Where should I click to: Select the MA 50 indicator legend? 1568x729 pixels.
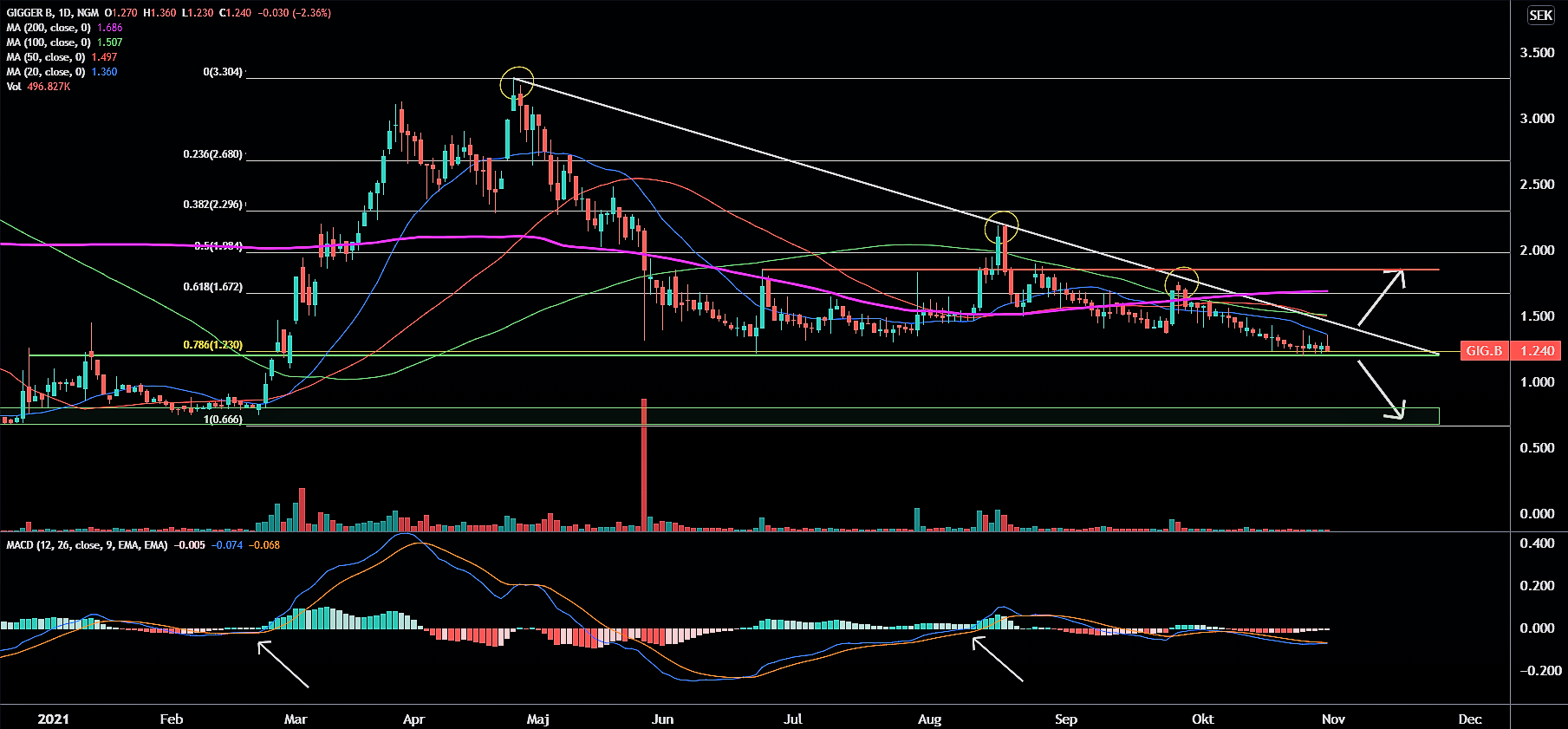coord(46,57)
